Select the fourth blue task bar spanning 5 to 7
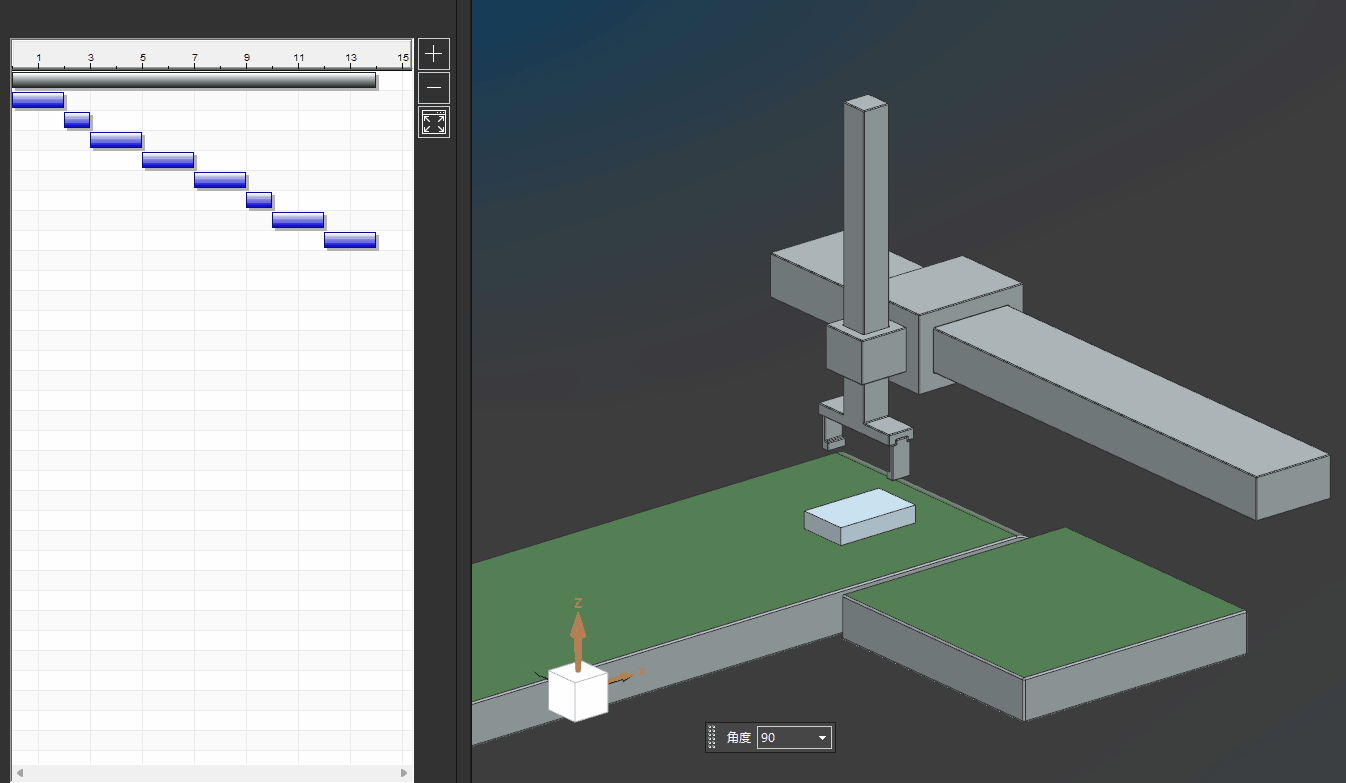This screenshot has height=783, width=1346. tap(168, 160)
